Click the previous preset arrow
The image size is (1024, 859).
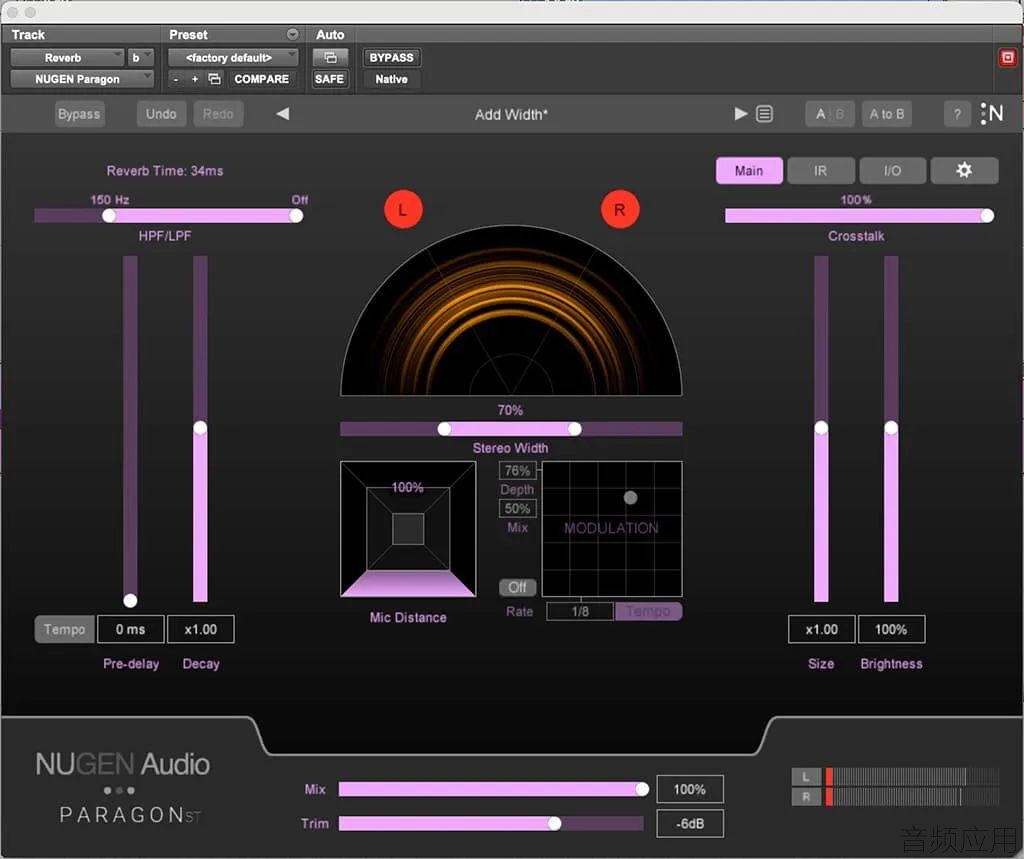(283, 114)
